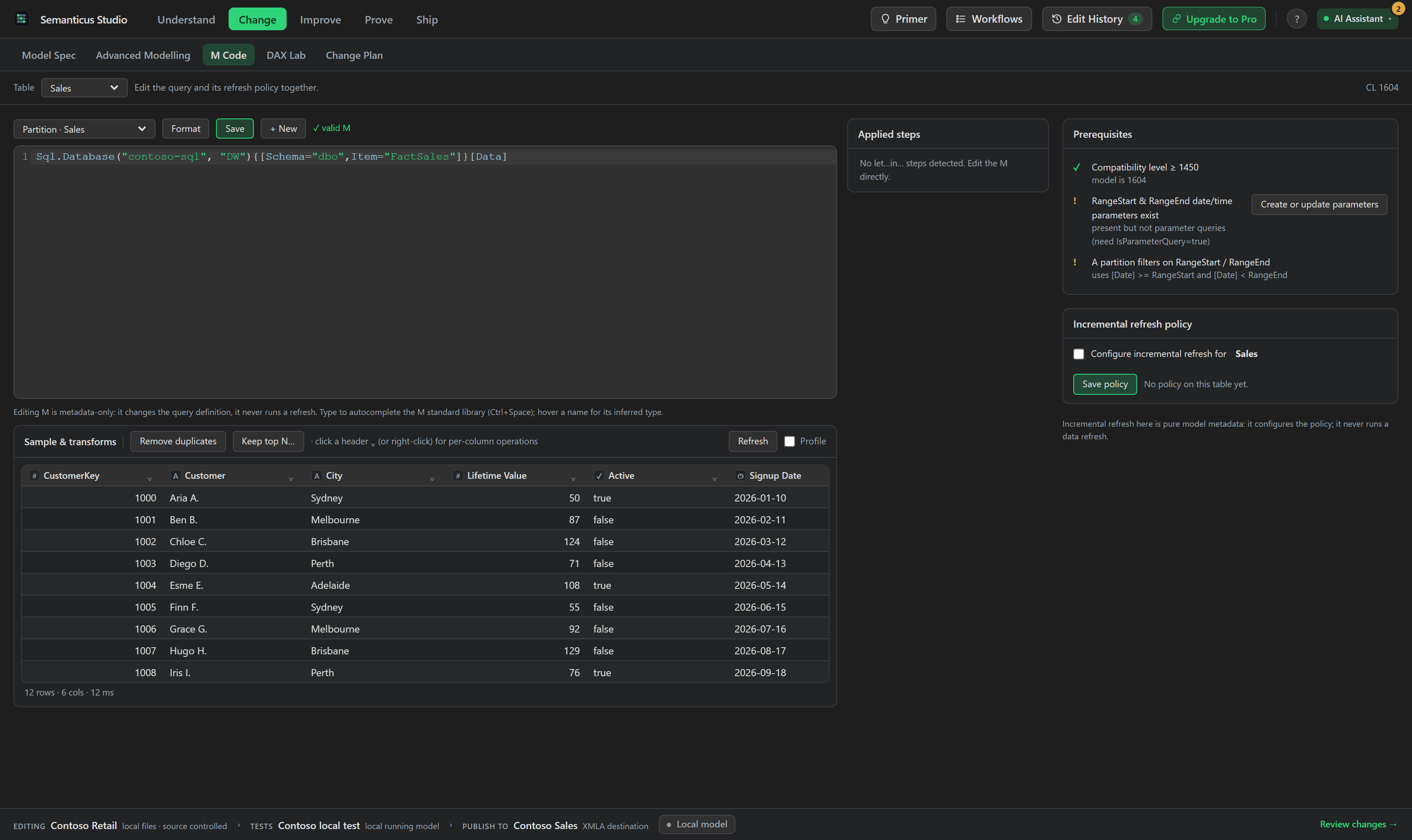Click the Local model status pill
This screenshot has width=1412, height=840.
(x=697, y=824)
